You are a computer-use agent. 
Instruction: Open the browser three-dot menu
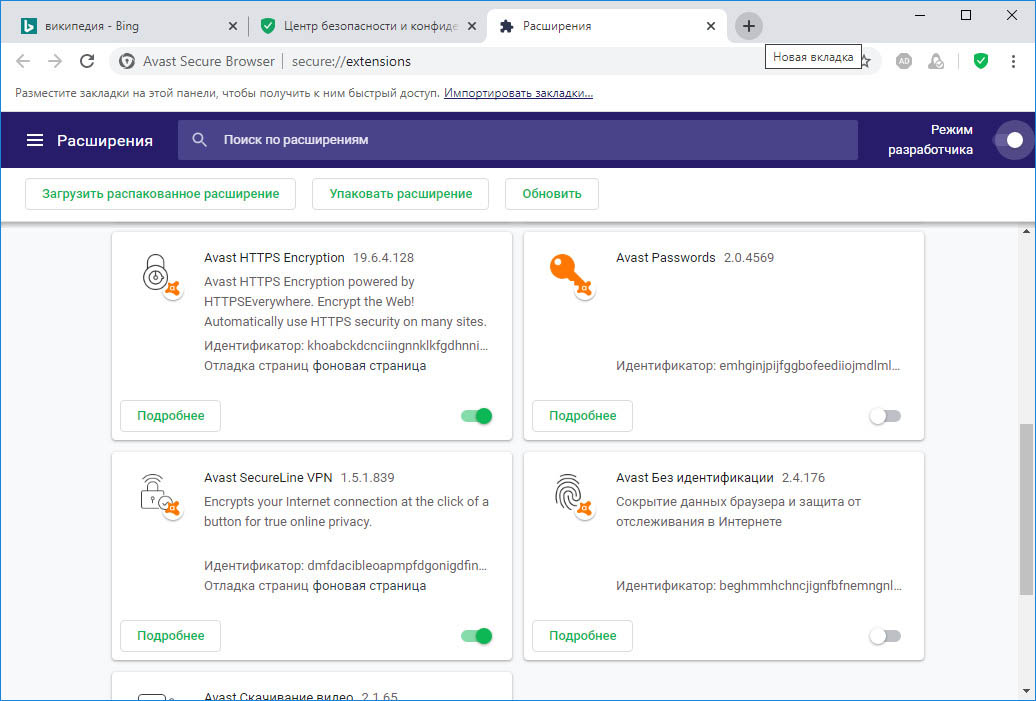[x=1013, y=61]
